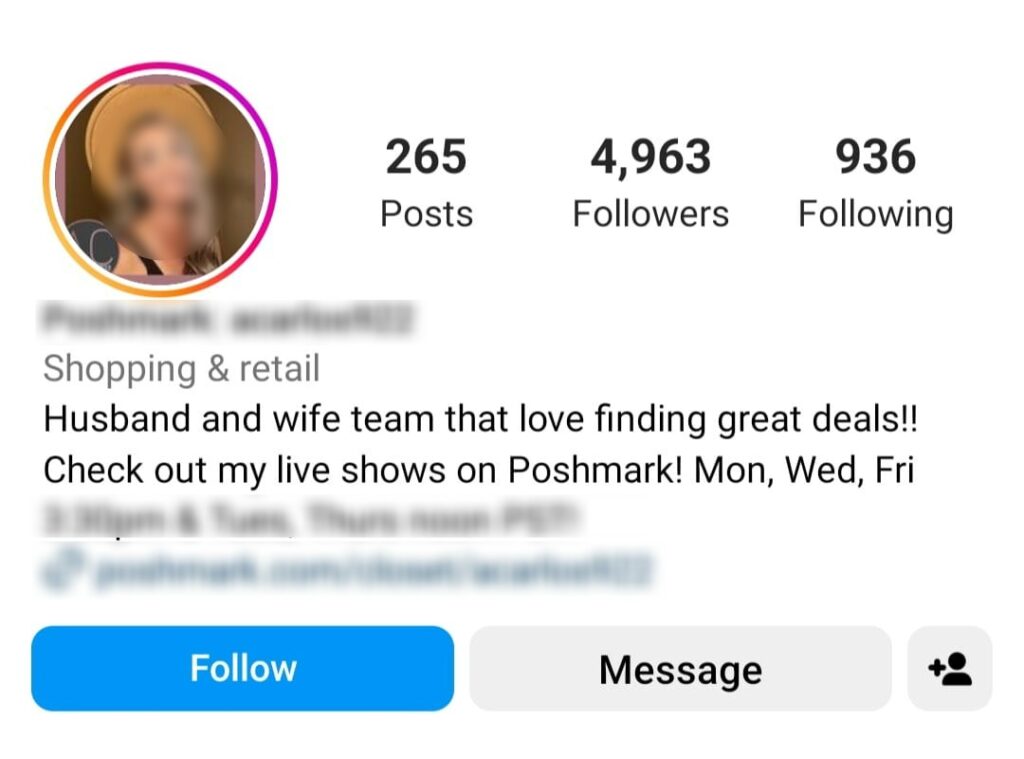
Task: Click the word Poshmark! in the bio
Action: [x=595, y=470]
